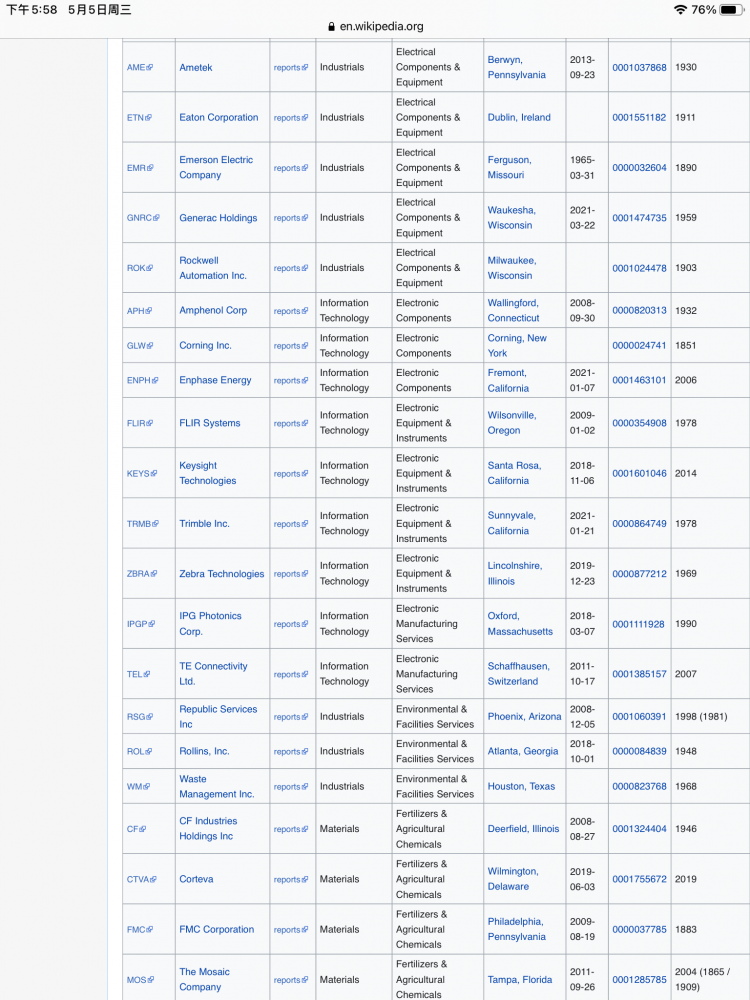
Task: Open the Corning Inc. article
Action: click(x=205, y=346)
